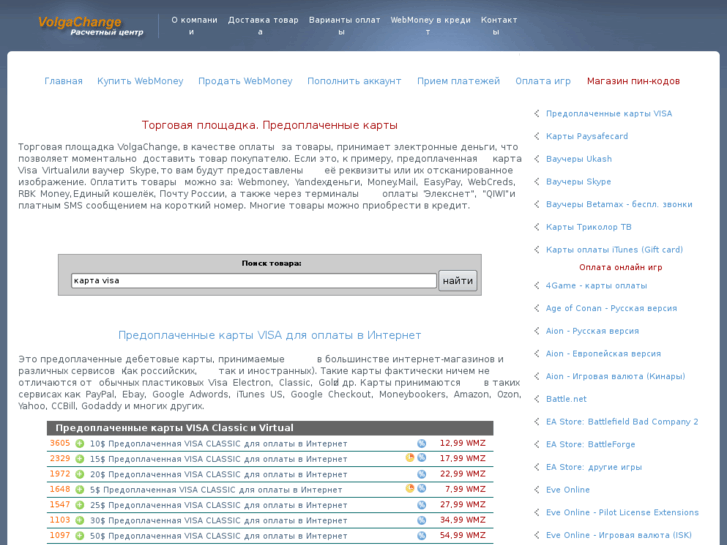This screenshot has width=727, height=545.
Task: Click green plus icon for product 1547
Action: point(80,505)
